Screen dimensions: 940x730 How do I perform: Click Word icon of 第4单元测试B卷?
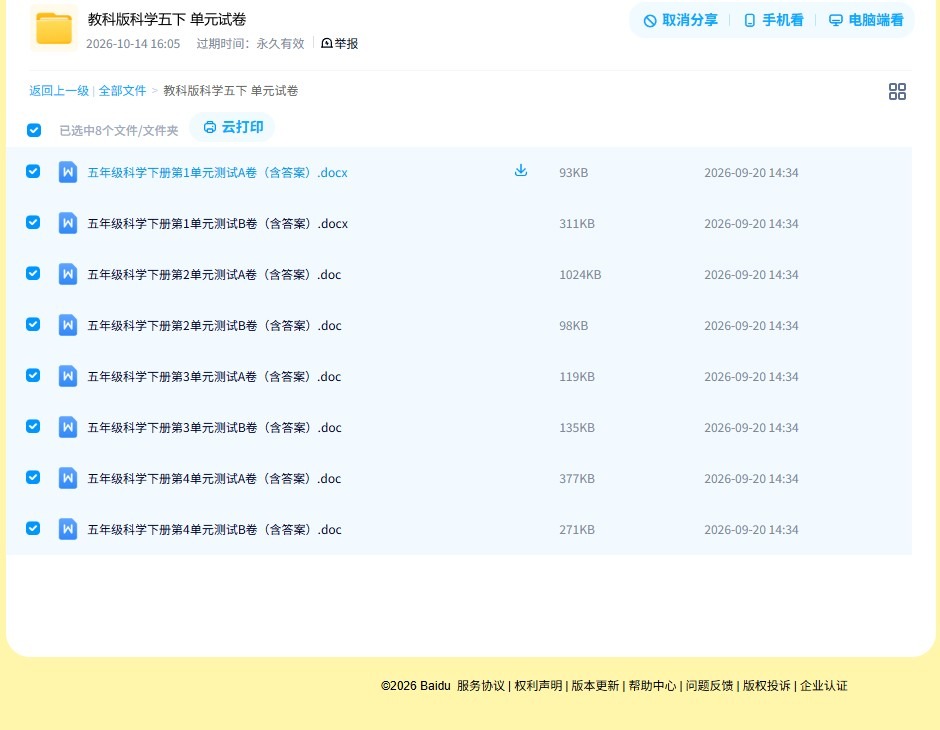(x=68, y=529)
